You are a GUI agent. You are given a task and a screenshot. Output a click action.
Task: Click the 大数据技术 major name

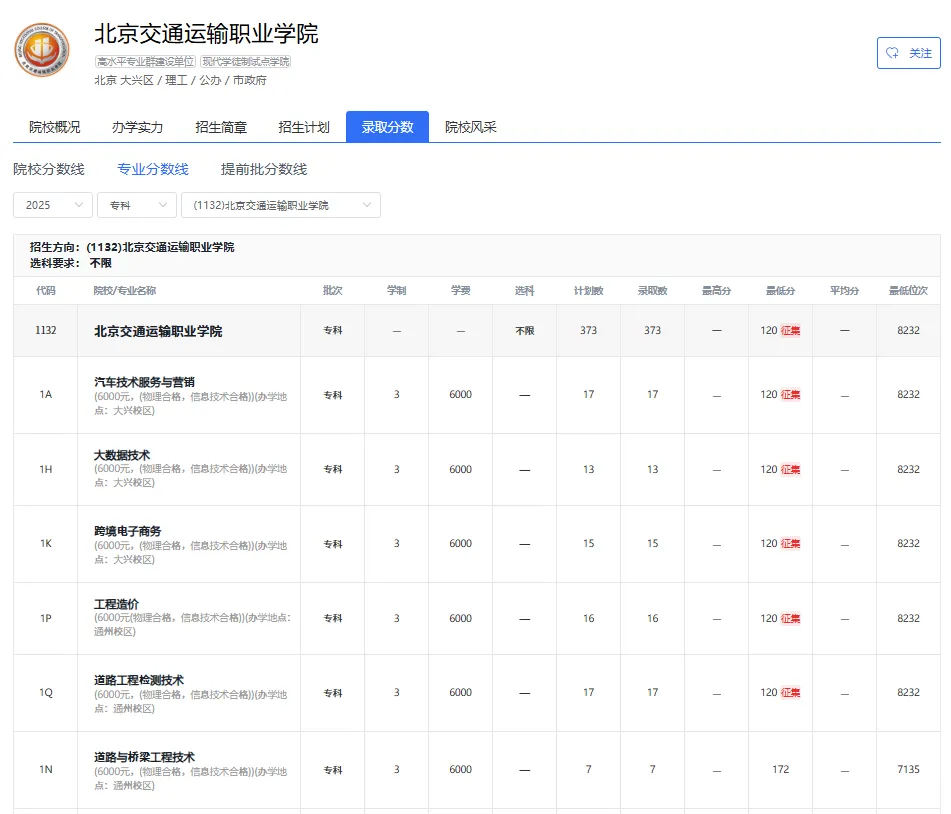click(x=122, y=455)
